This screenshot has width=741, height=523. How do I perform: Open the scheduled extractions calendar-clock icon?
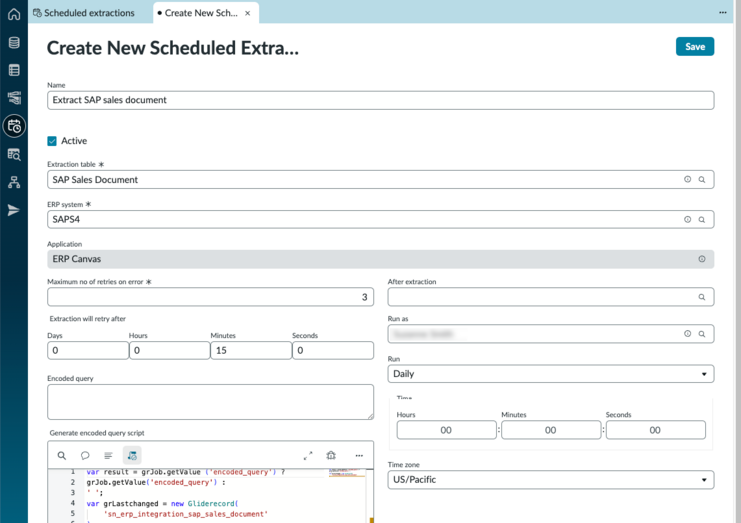pos(14,126)
